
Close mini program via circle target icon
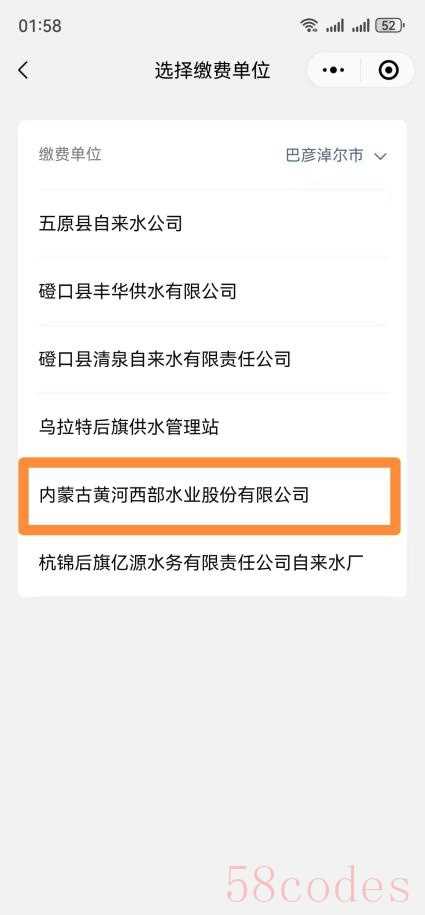388,71
